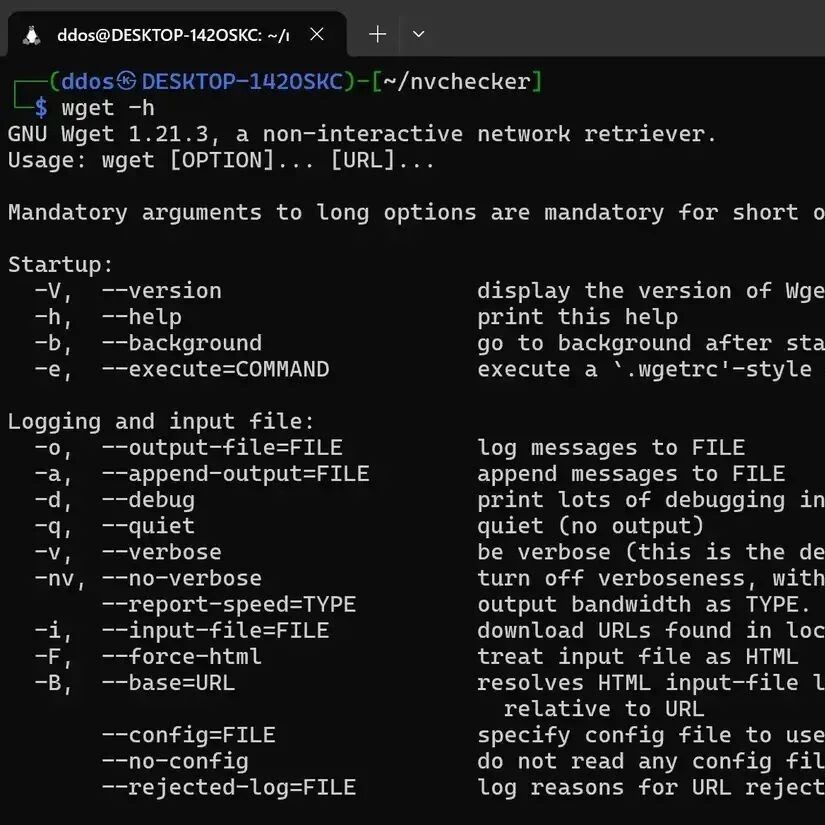Click the "--no-verbose" option text

pyautogui.click(x=182, y=579)
